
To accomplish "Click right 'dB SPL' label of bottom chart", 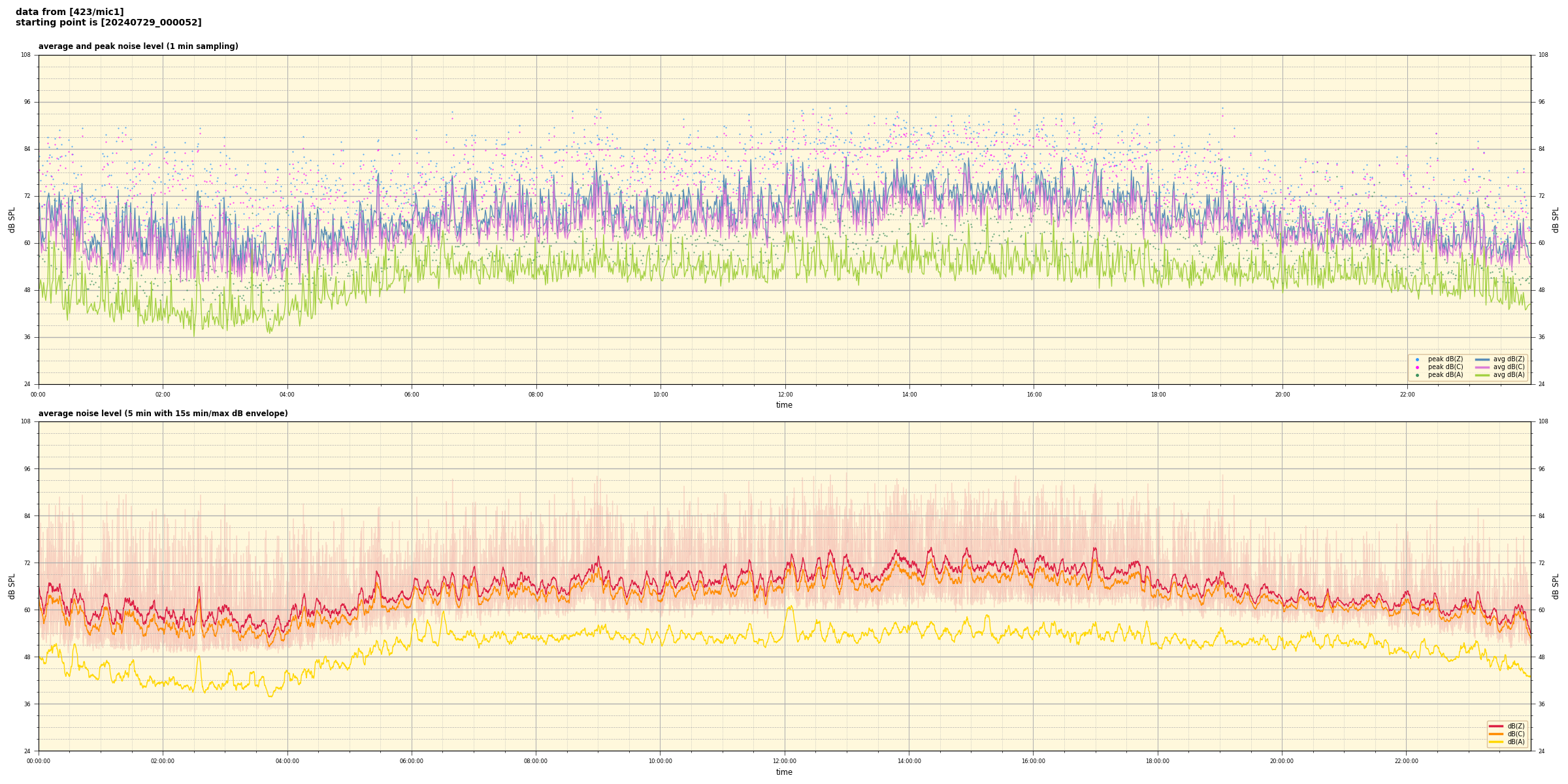I will click(1556, 586).
